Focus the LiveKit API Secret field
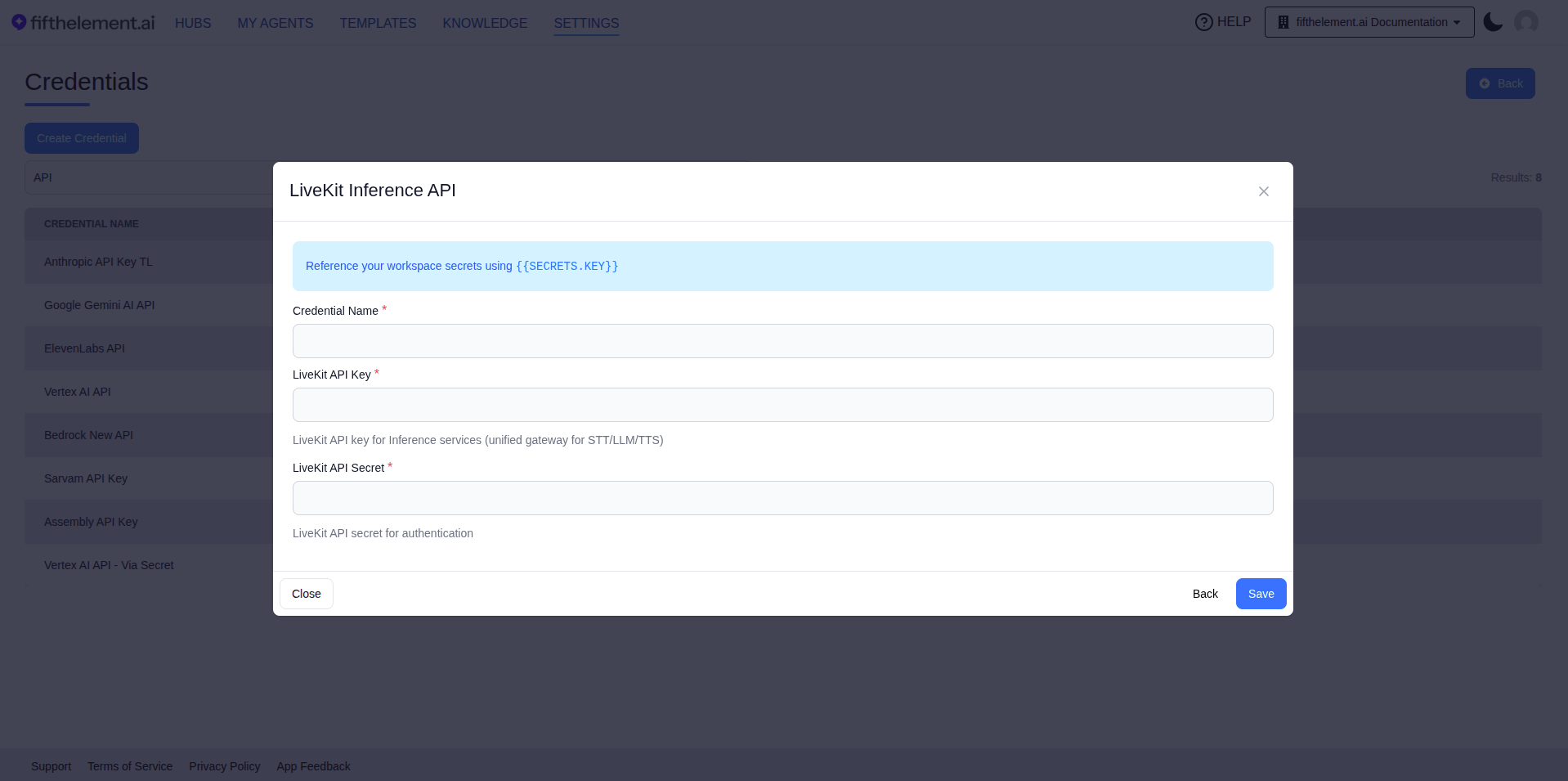Screen dimensions: 1568x781 (782, 498)
